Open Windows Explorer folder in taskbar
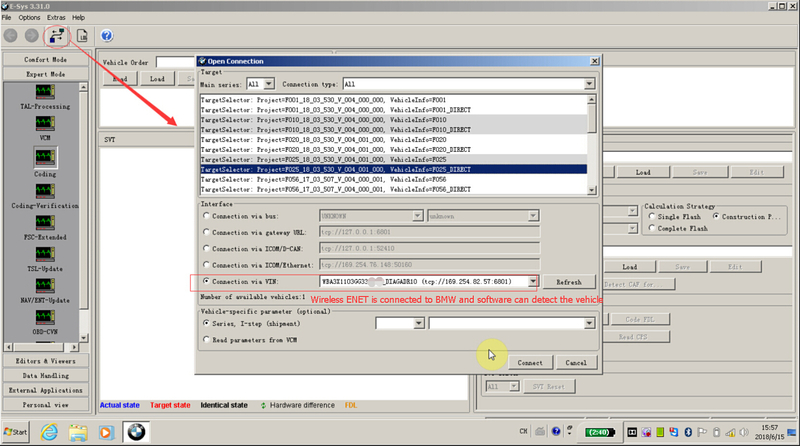Screen dimensions: 800x446 [x=78, y=432]
